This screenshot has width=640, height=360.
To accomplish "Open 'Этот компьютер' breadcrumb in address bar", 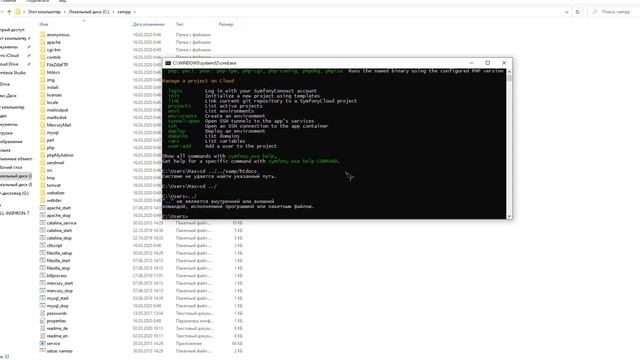I will click(x=44, y=12).
